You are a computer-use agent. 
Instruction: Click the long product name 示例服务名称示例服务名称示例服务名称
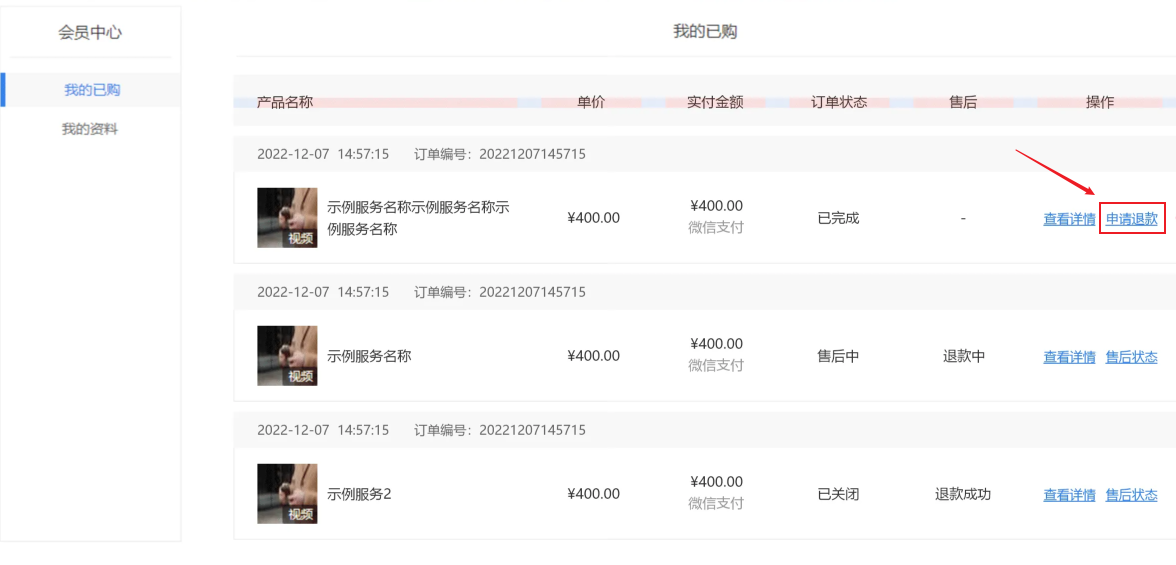418,218
